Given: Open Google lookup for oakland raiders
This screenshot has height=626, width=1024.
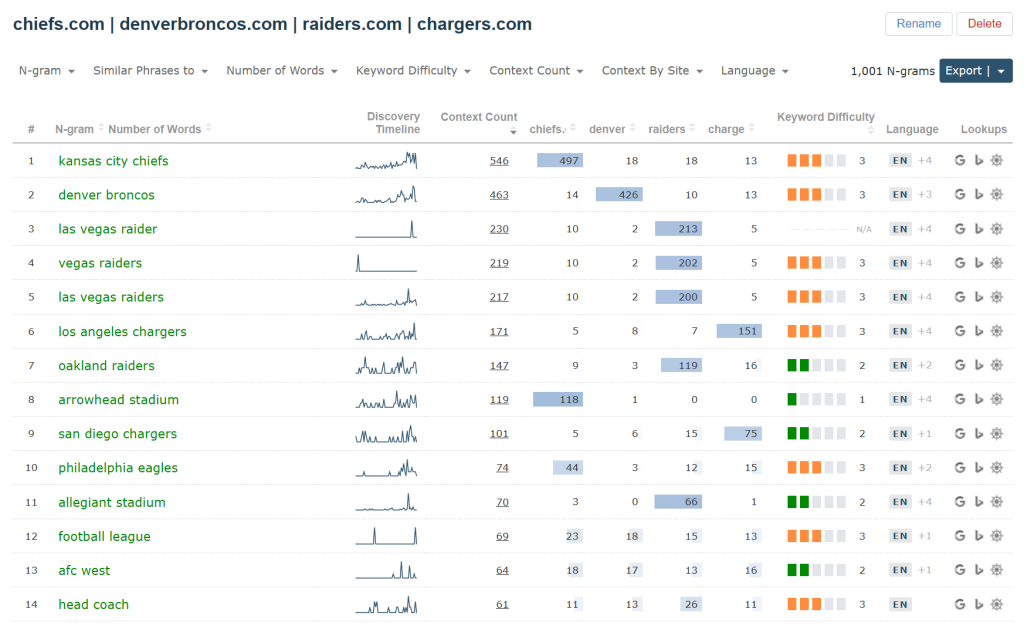Looking at the screenshot, I should pyautogui.click(x=959, y=366).
